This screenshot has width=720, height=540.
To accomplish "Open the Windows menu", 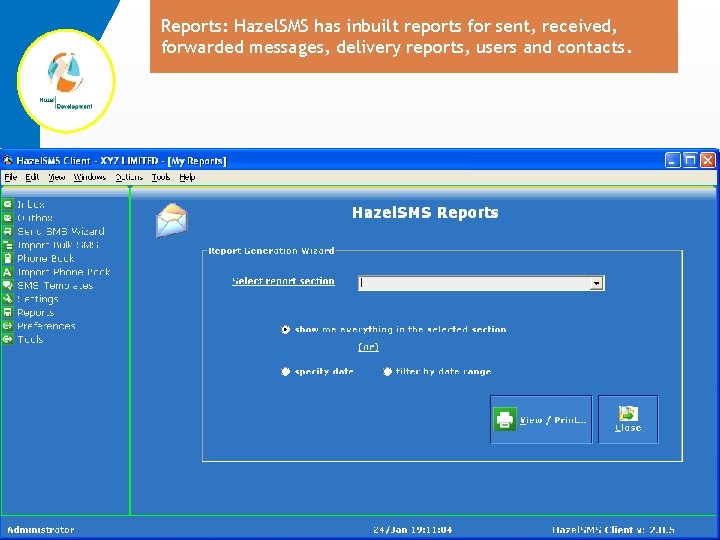I will [90, 177].
